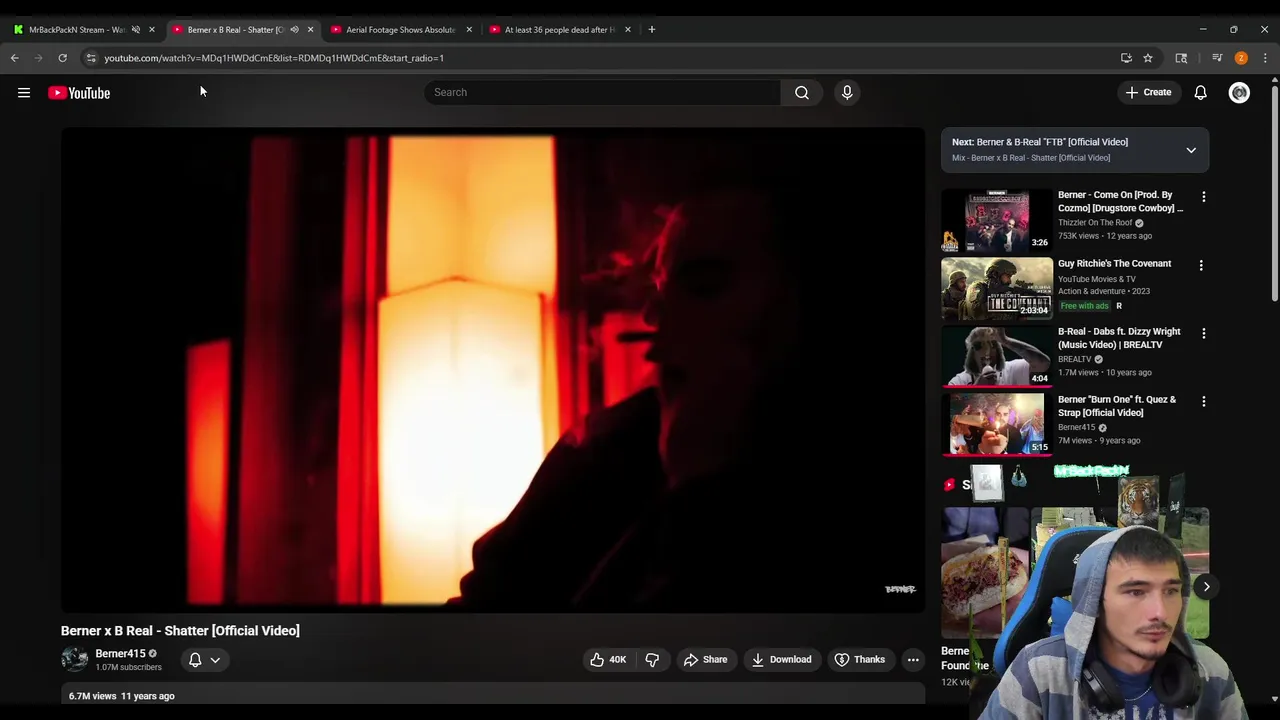Open the Chrome three-dot menu
1280x720 pixels.
click(x=1265, y=58)
